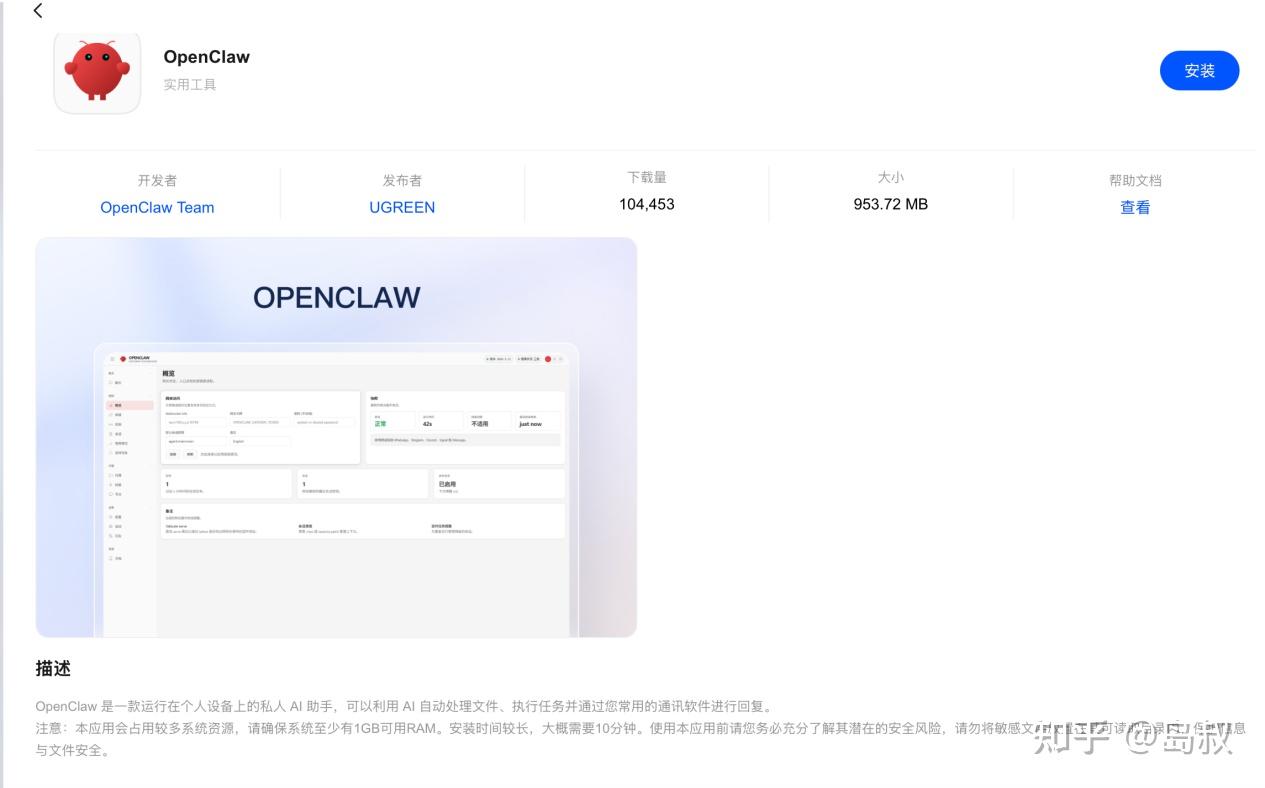Select the description sentence starting 'OpenClaw 是一款'
This screenshot has width=1265, height=788.
(x=404, y=706)
